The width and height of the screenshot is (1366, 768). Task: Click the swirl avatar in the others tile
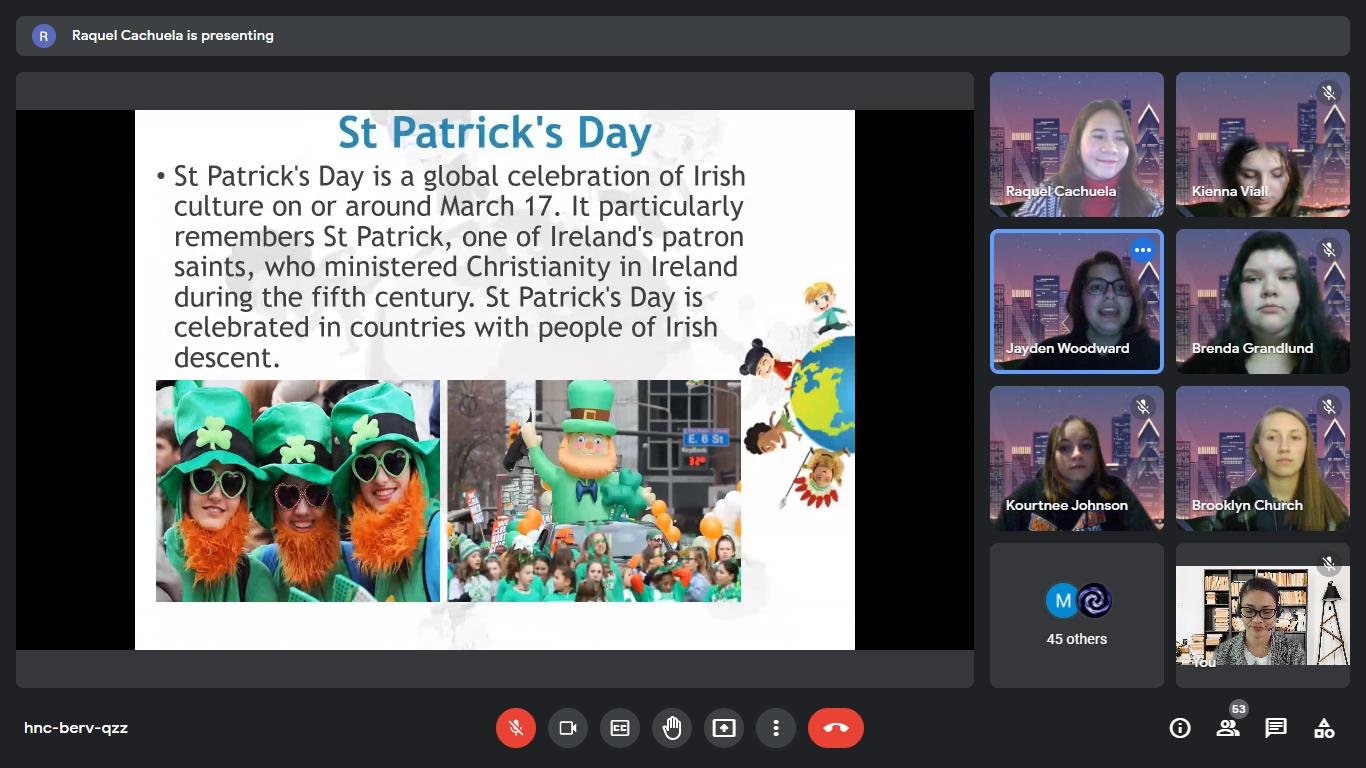pyautogui.click(x=1094, y=600)
